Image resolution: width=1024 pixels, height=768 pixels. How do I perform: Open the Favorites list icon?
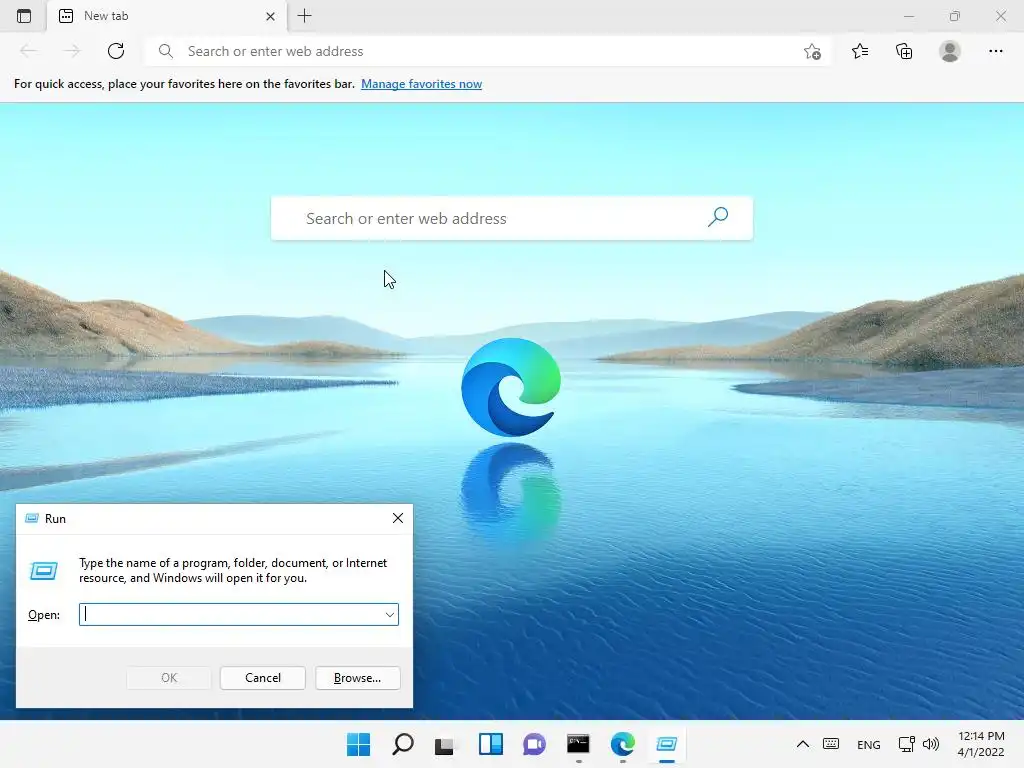[x=860, y=51]
